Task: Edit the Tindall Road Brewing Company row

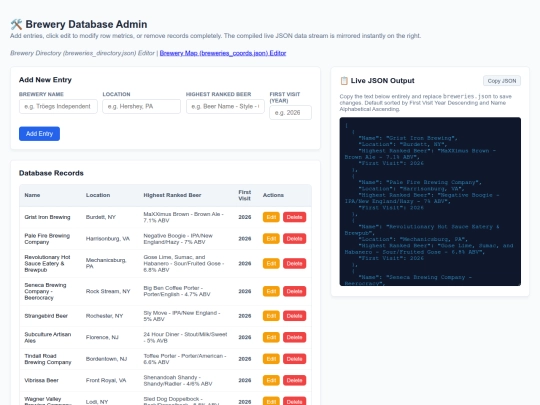Action: [271, 359]
